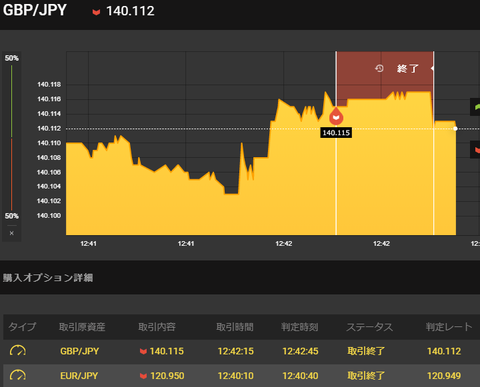Open the 購入オプション詳細 section header
Screen dimensions: 480x387
(48, 278)
